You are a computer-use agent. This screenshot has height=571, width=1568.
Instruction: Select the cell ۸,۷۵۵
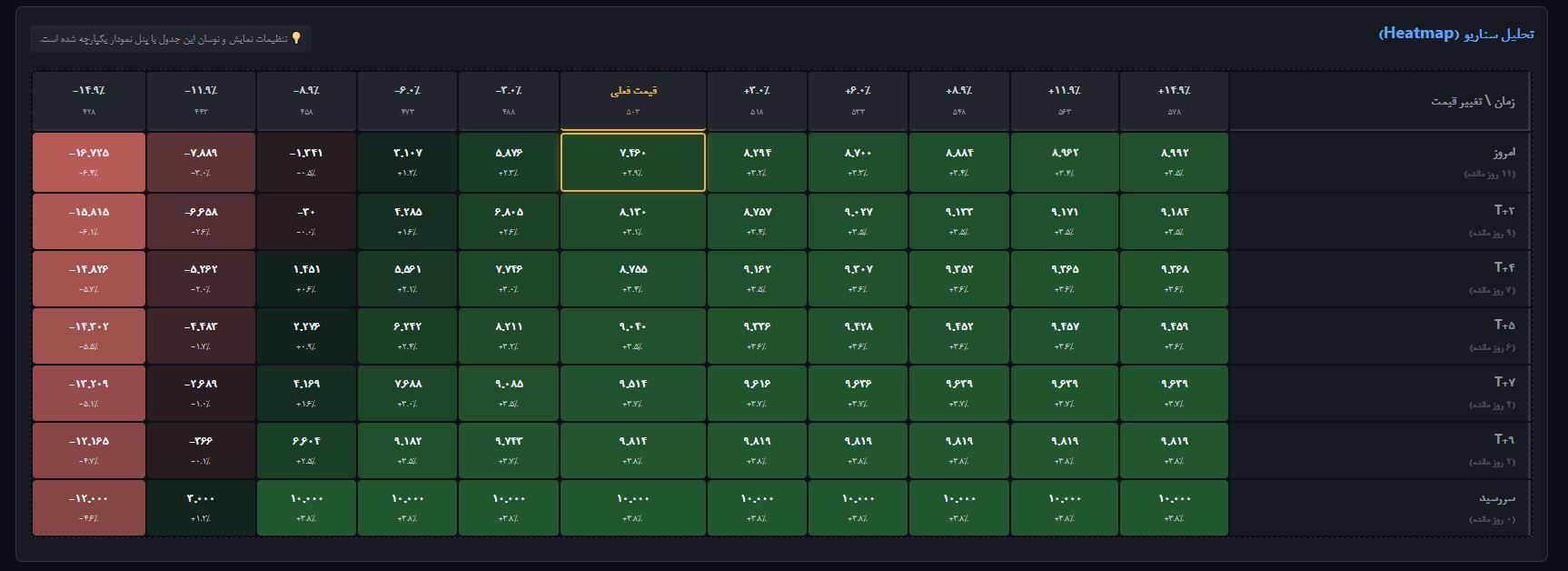633,278
